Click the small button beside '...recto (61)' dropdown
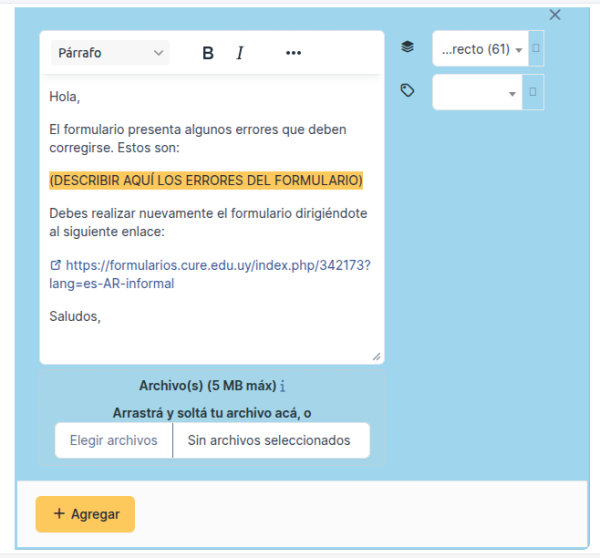Image resolution: width=600 pixels, height=558 pixels. 536,49
